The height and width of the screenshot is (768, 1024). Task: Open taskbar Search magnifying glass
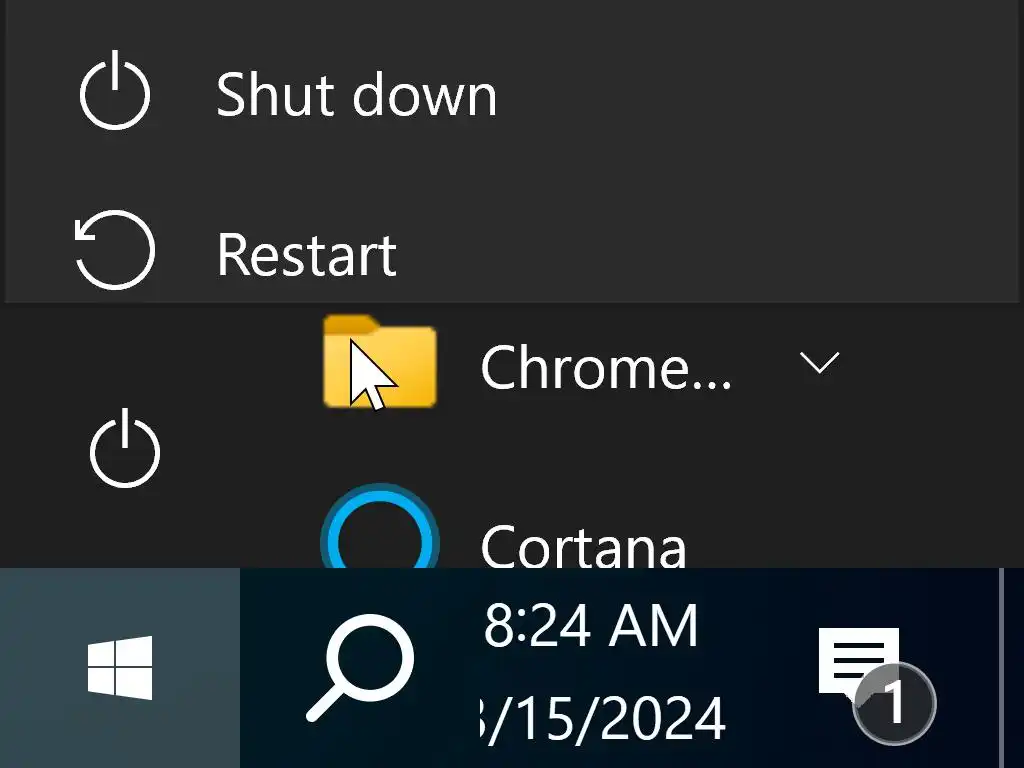coord(360,668)
